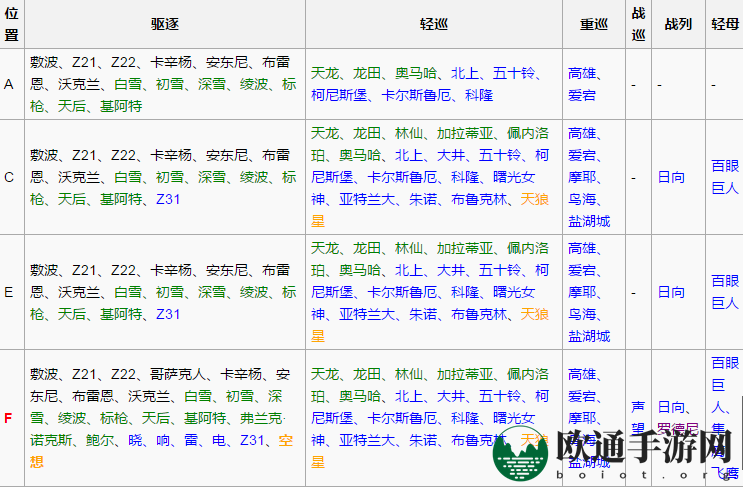Open Z31 link in row E destroyers
Viewport: 743px width, 487px height.
coord(168,314)
